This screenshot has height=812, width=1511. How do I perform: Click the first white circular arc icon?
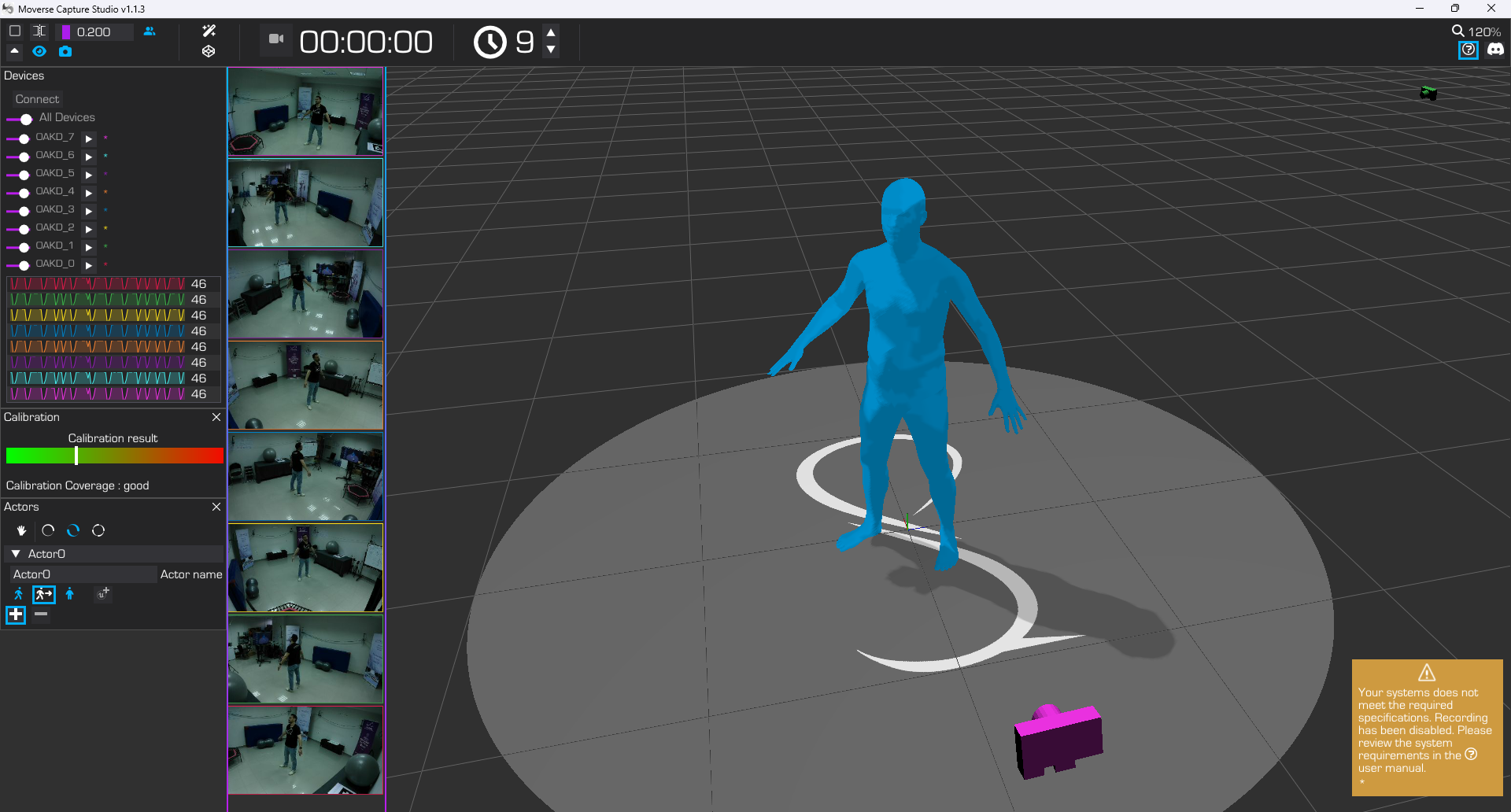[x=48, y=530]
